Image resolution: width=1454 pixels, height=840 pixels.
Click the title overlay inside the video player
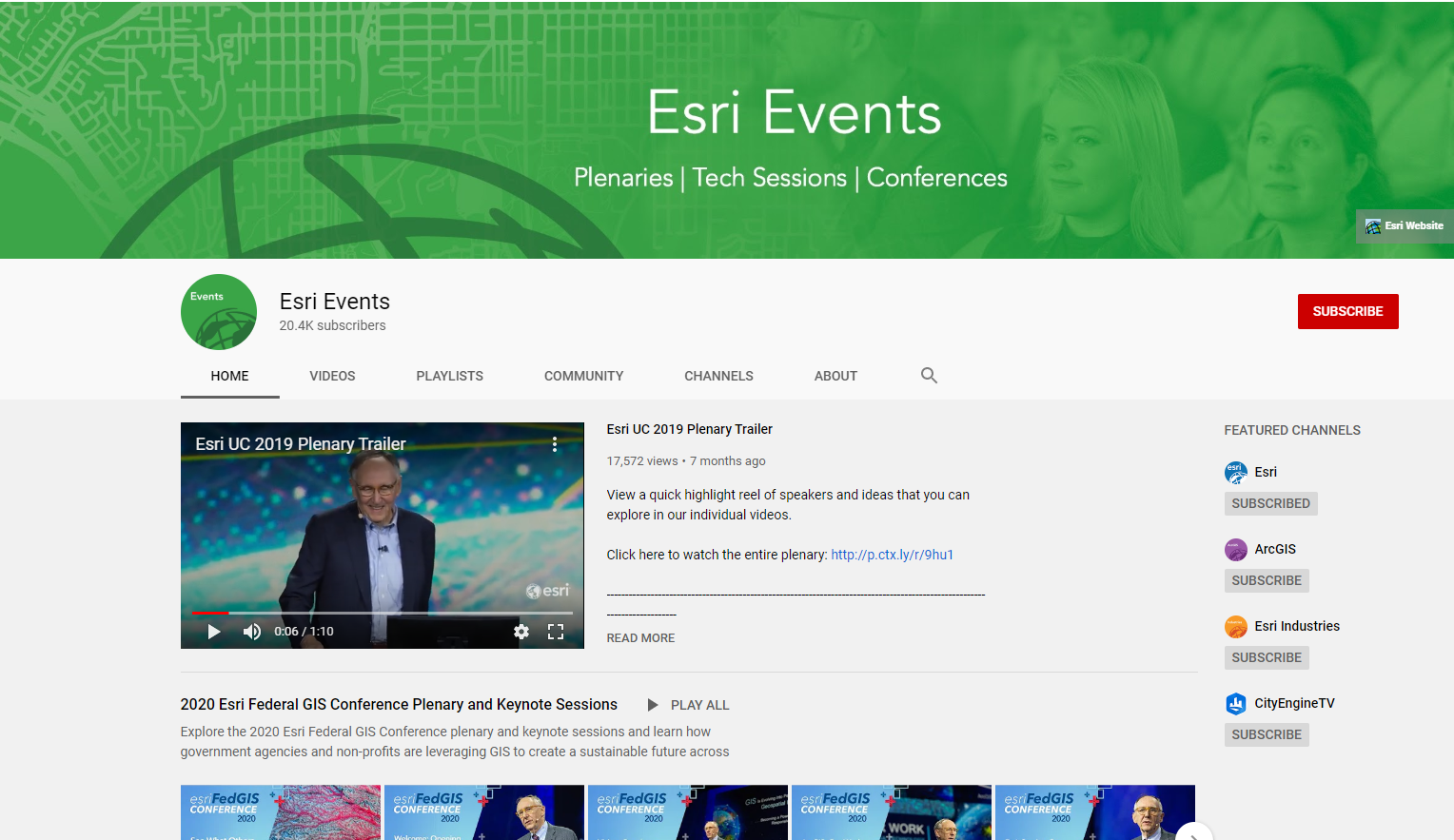point(301,444)
